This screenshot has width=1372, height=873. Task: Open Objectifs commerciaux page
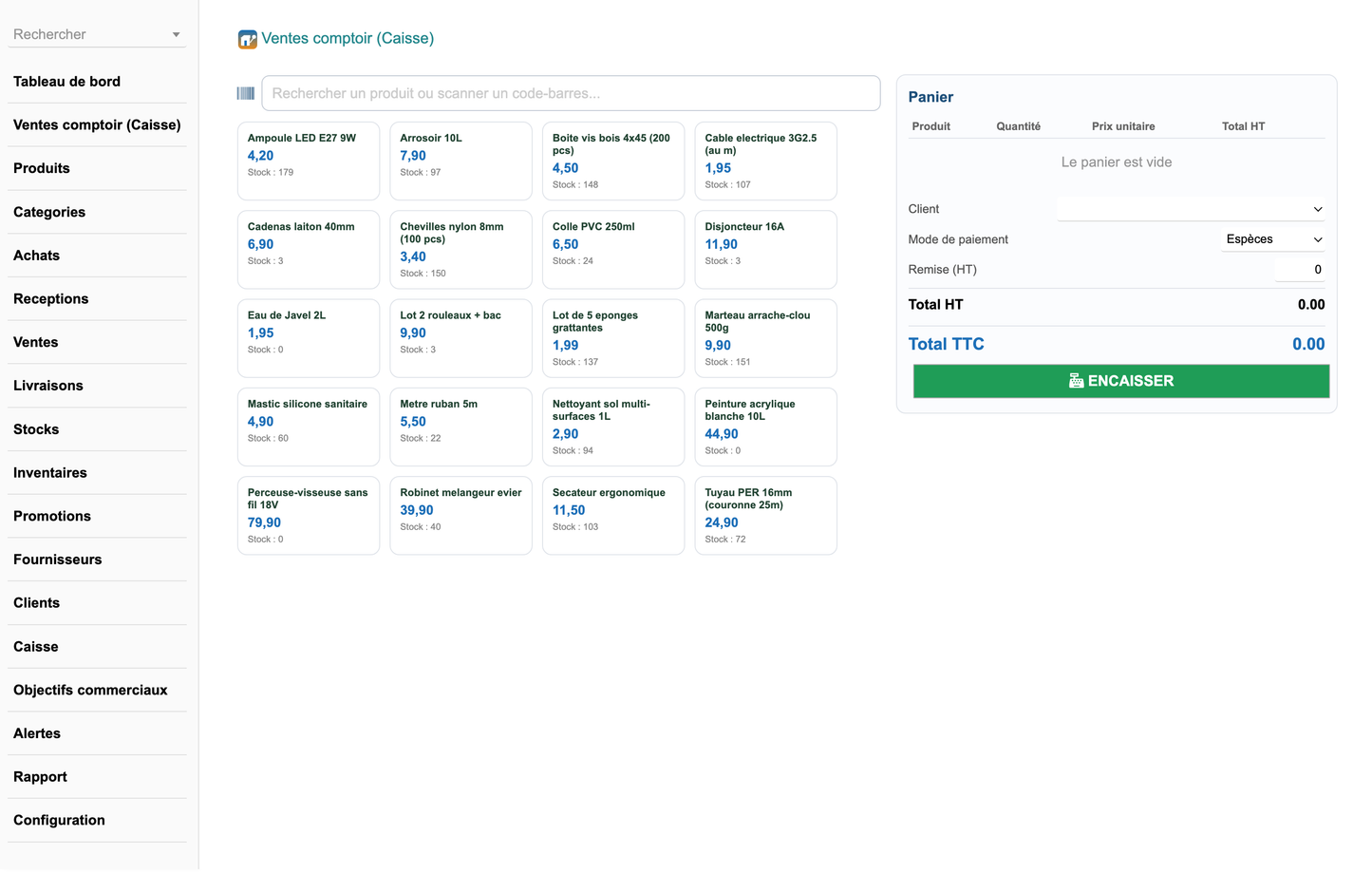click(x=97, y=691)
